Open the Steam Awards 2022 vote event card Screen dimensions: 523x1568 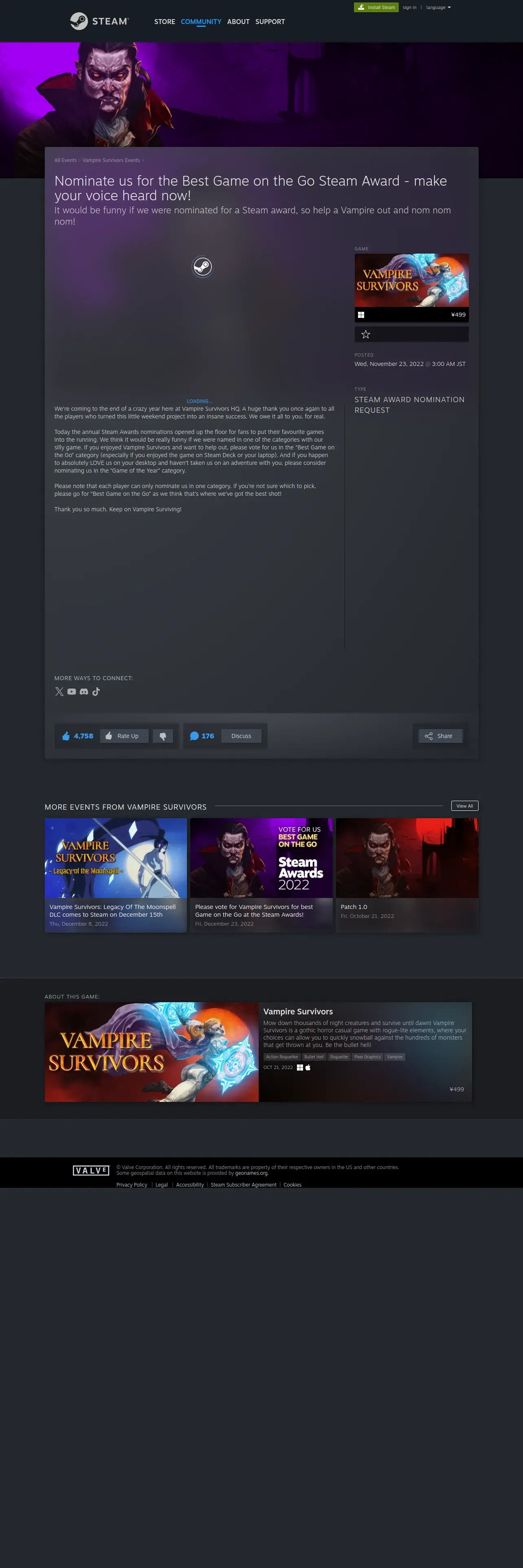tap(261, 875)
